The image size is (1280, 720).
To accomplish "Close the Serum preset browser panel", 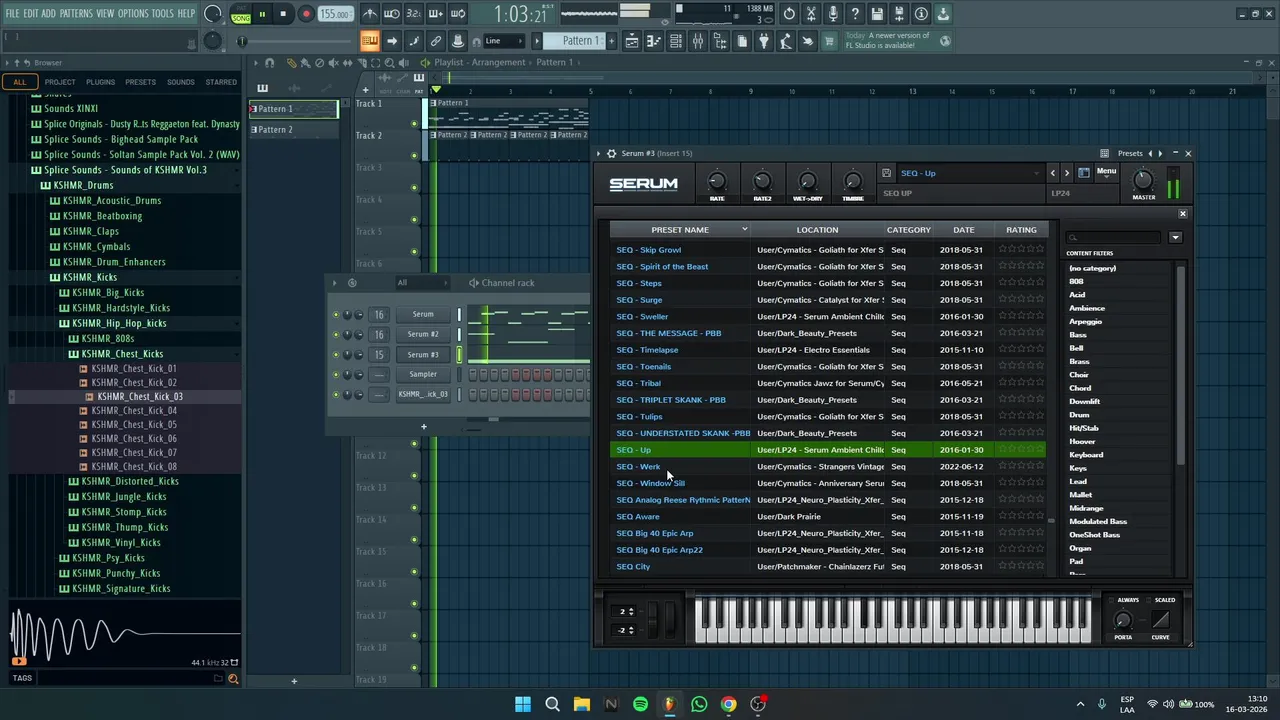I will (x=1182, y=214).
